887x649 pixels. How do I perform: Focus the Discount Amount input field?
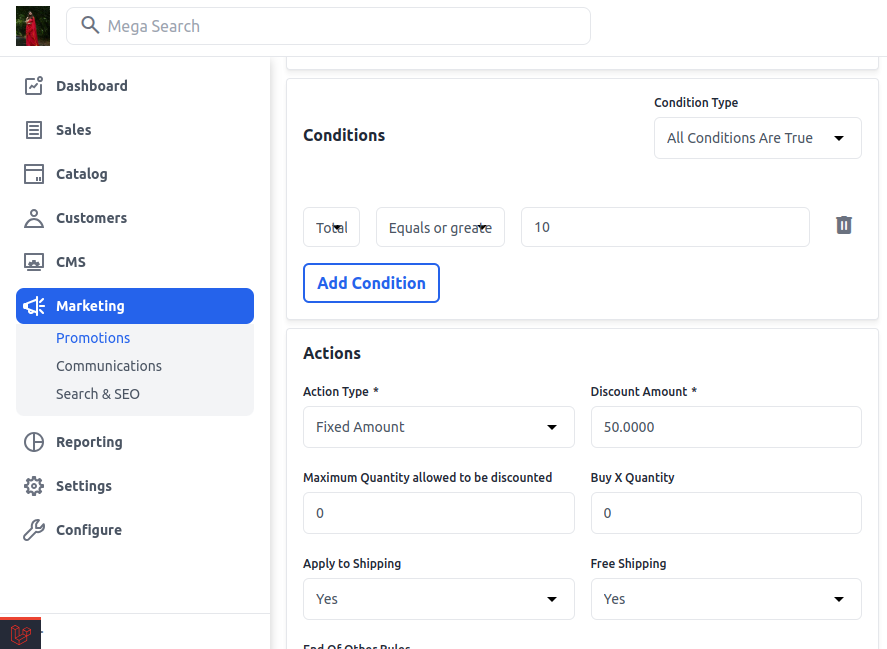[726, 427]
